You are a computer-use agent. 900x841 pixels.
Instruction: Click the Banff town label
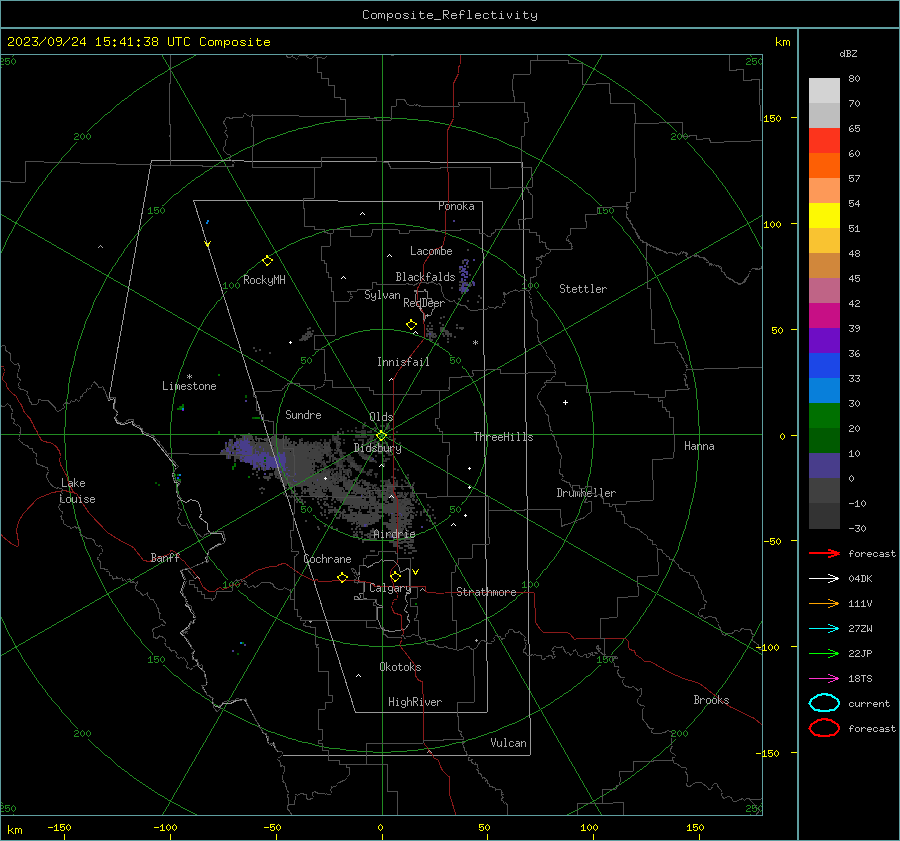point(165,557)
